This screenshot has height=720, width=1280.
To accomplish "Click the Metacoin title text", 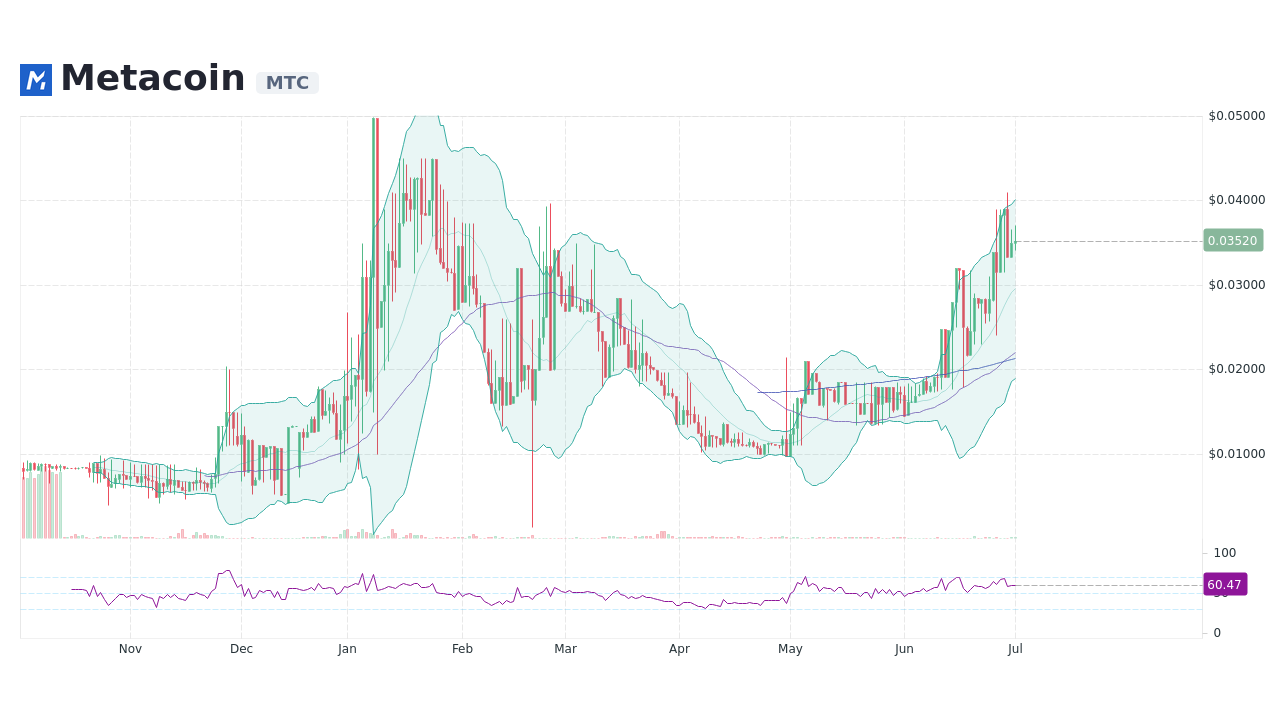I will click(x=152, y=77).
